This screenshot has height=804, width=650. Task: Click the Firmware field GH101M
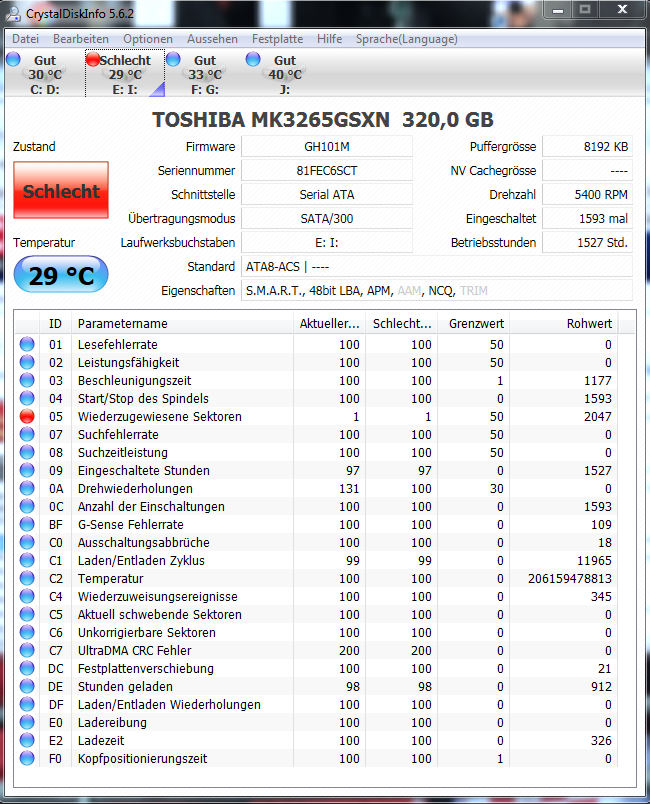coord(327,147)
